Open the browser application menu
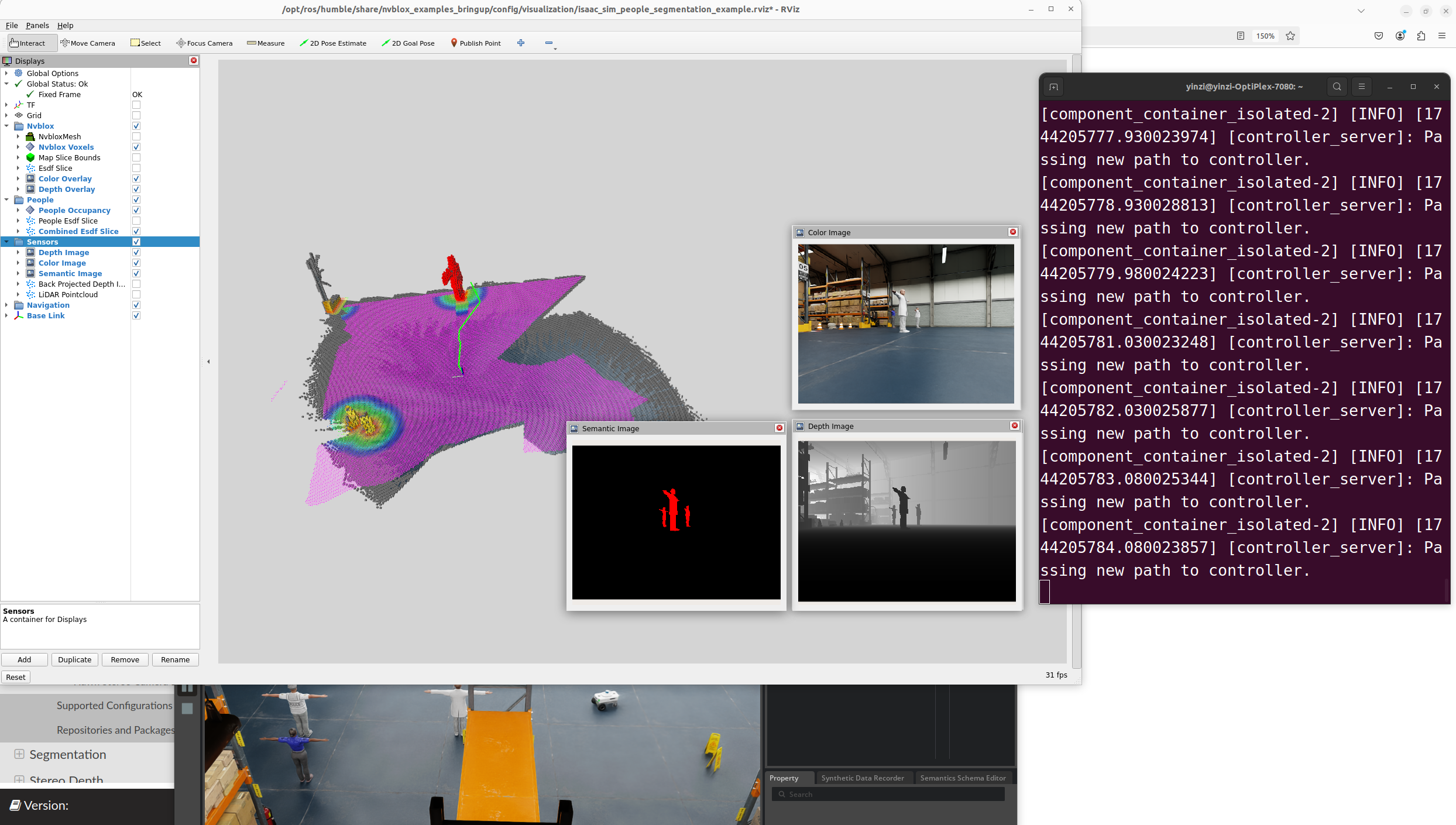This screenshot has width=1456, height=825. 1442,36
